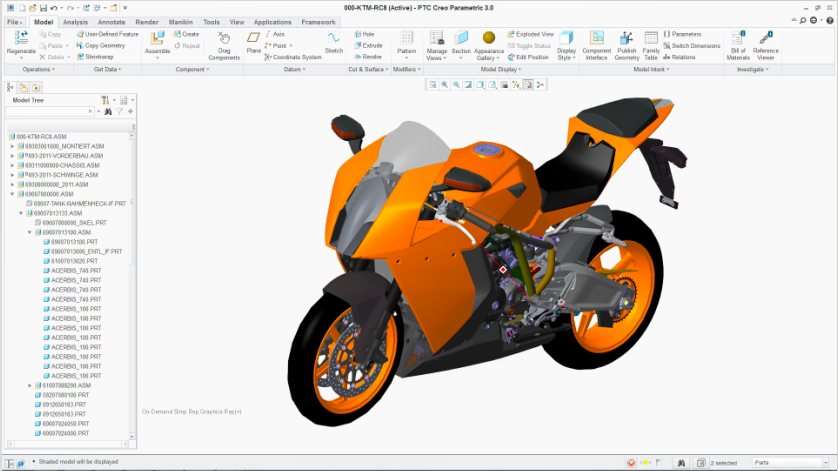Click the filter funnel icon in Model Tree
The height and width of the screenshot is (471, 838).
click(x=120, y=111)
